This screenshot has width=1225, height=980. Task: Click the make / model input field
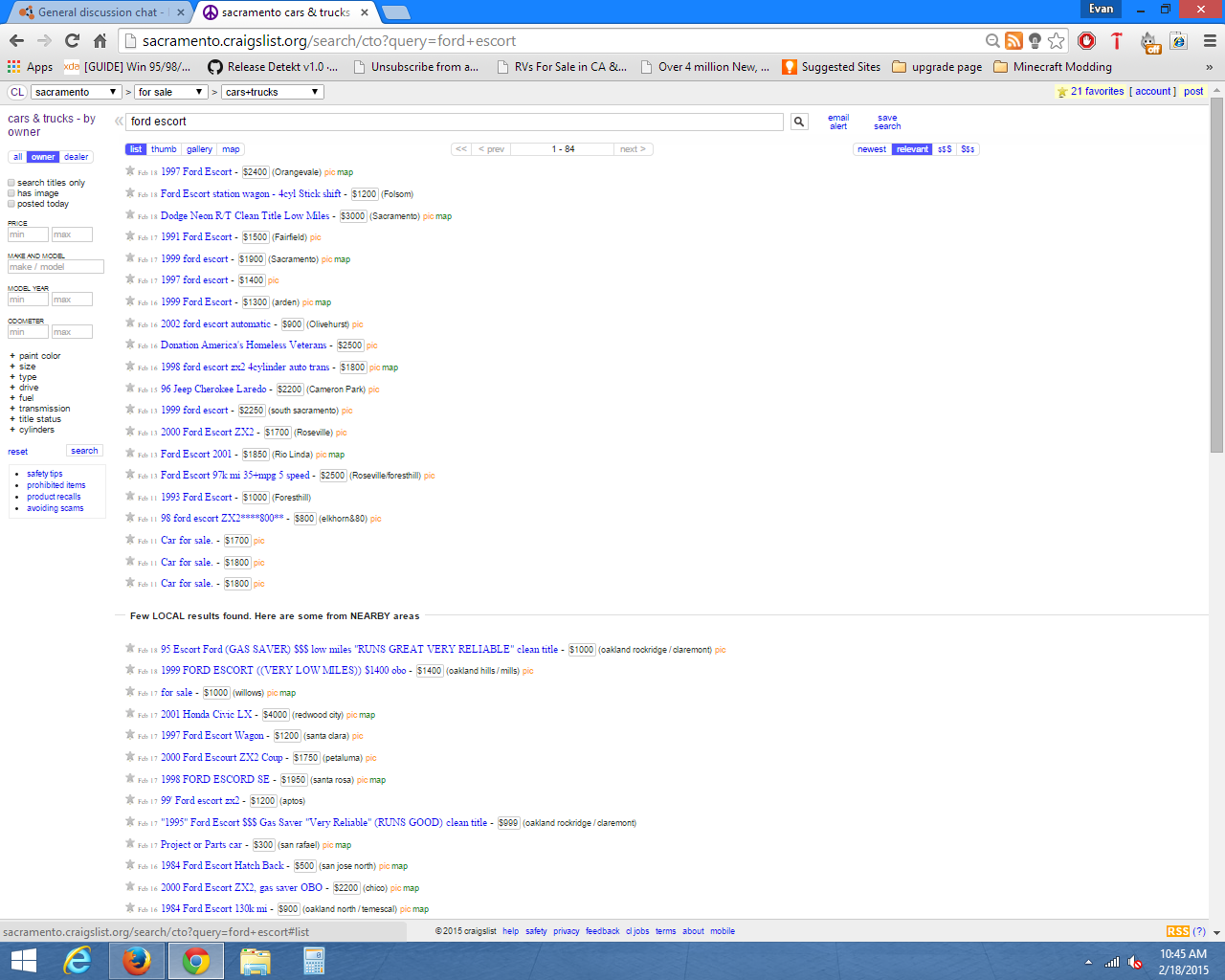56,267
